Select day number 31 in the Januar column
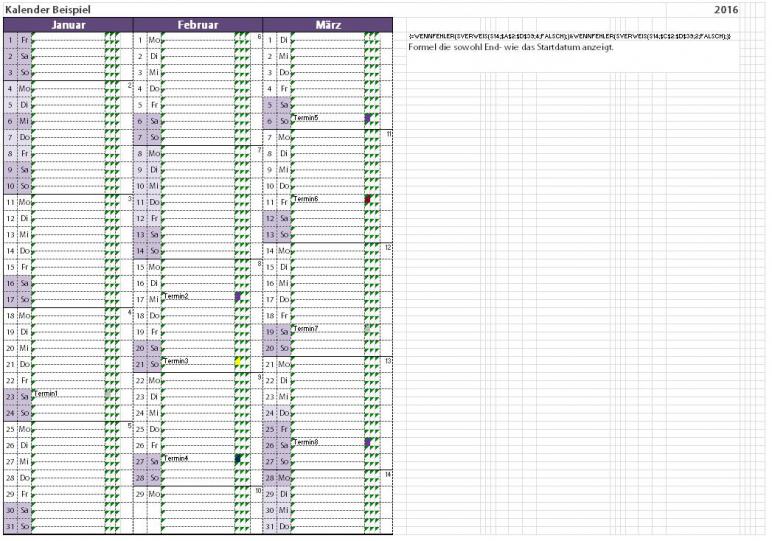 tap(10, 527)
